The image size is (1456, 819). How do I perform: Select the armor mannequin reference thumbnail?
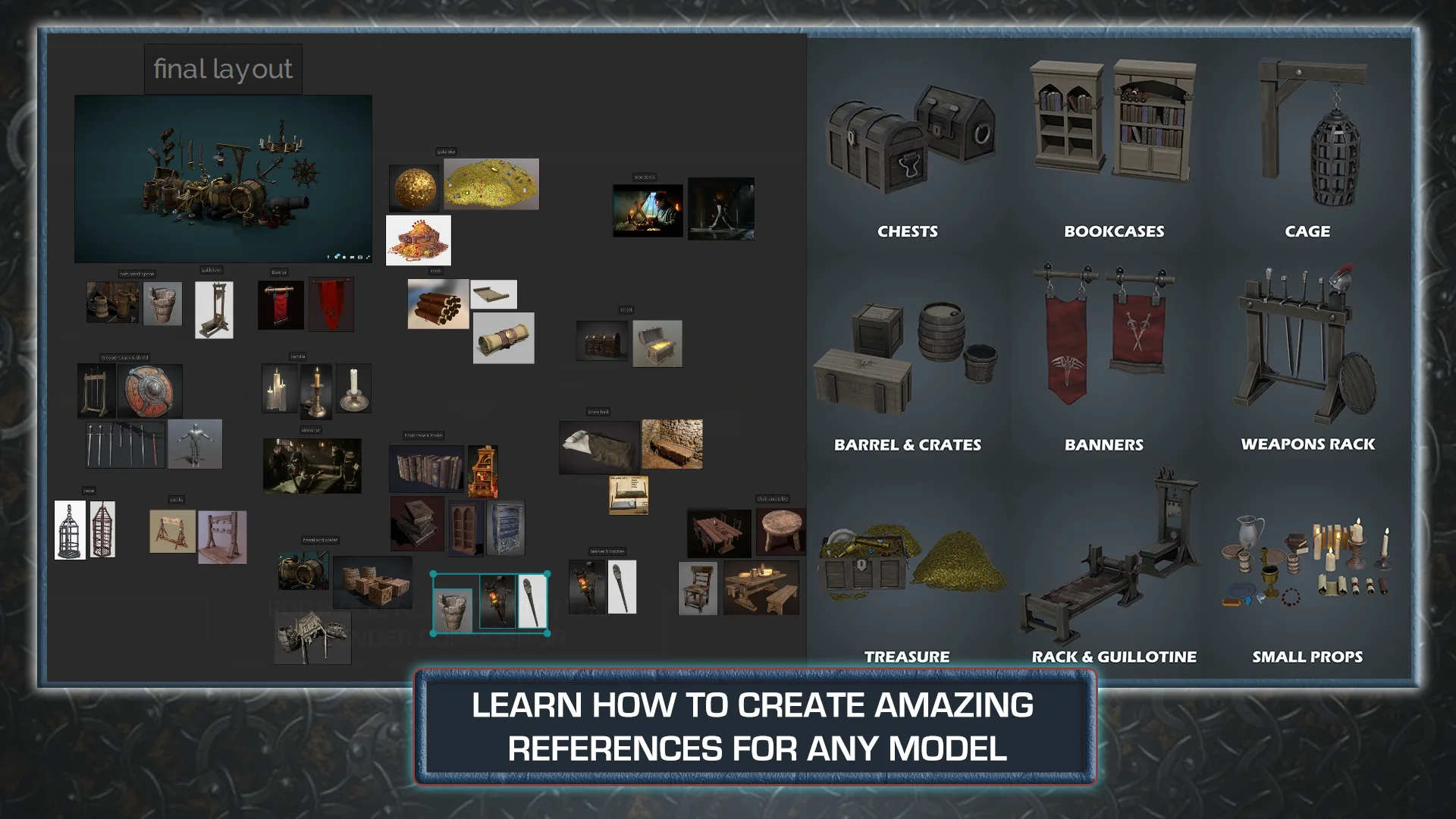click(x=196, y=444)
